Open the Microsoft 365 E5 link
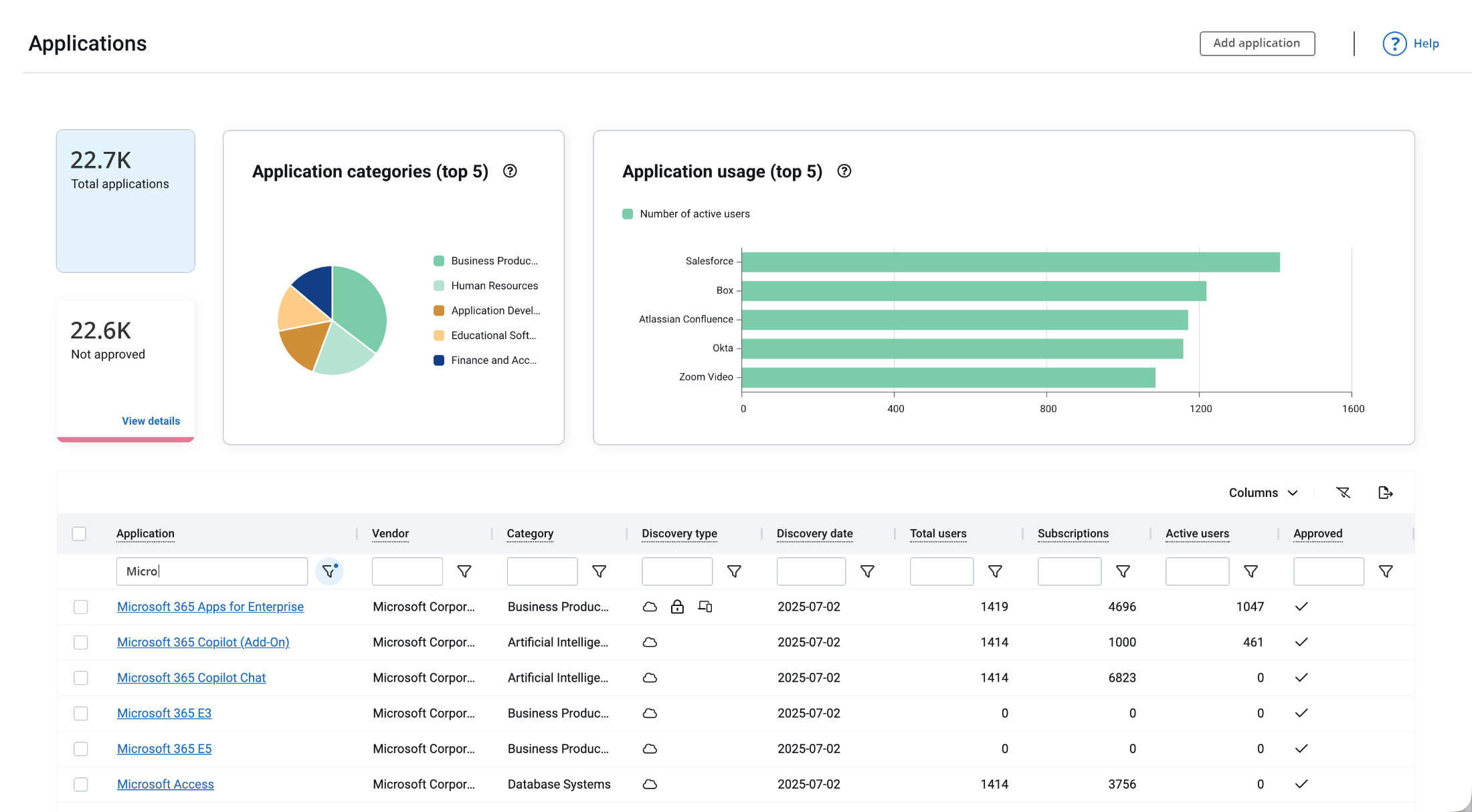 164,748
